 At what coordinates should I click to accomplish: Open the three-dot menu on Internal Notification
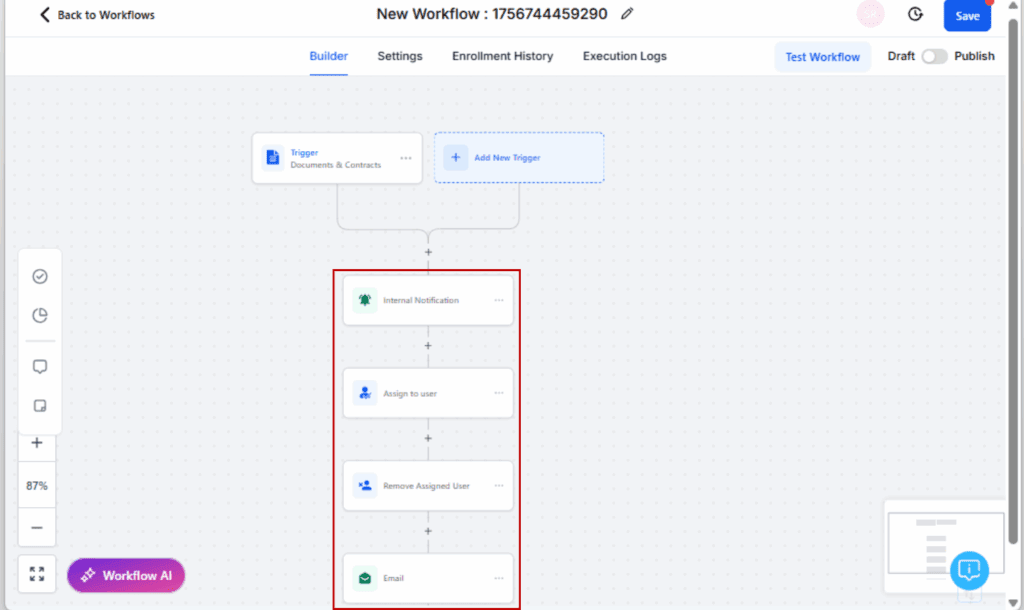tap(499, 300)
